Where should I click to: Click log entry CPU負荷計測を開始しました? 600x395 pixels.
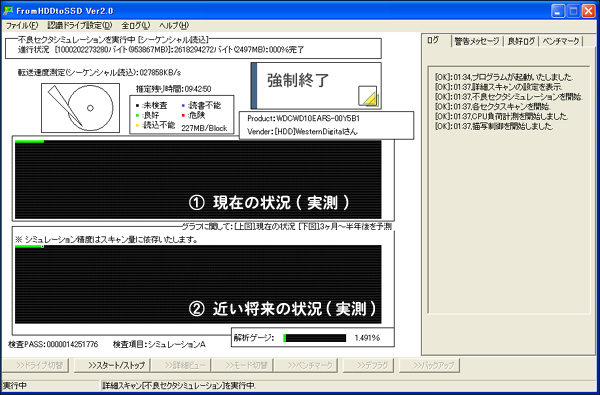(502, 116)
